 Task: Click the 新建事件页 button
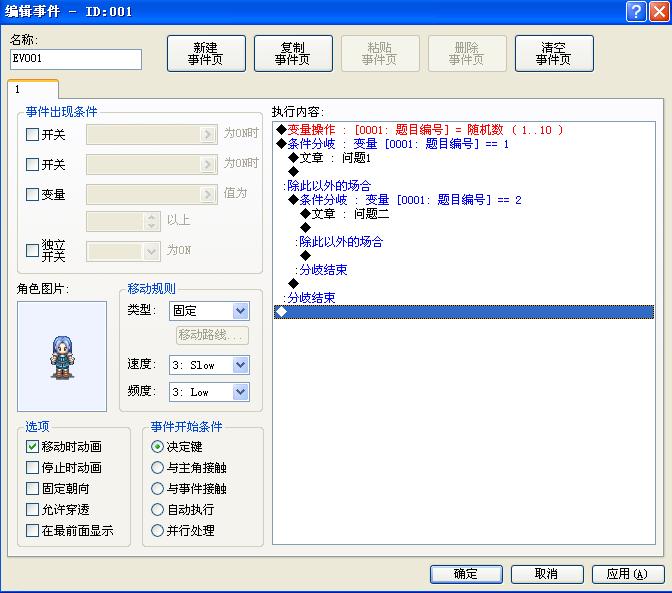click(x=206, y=54)
